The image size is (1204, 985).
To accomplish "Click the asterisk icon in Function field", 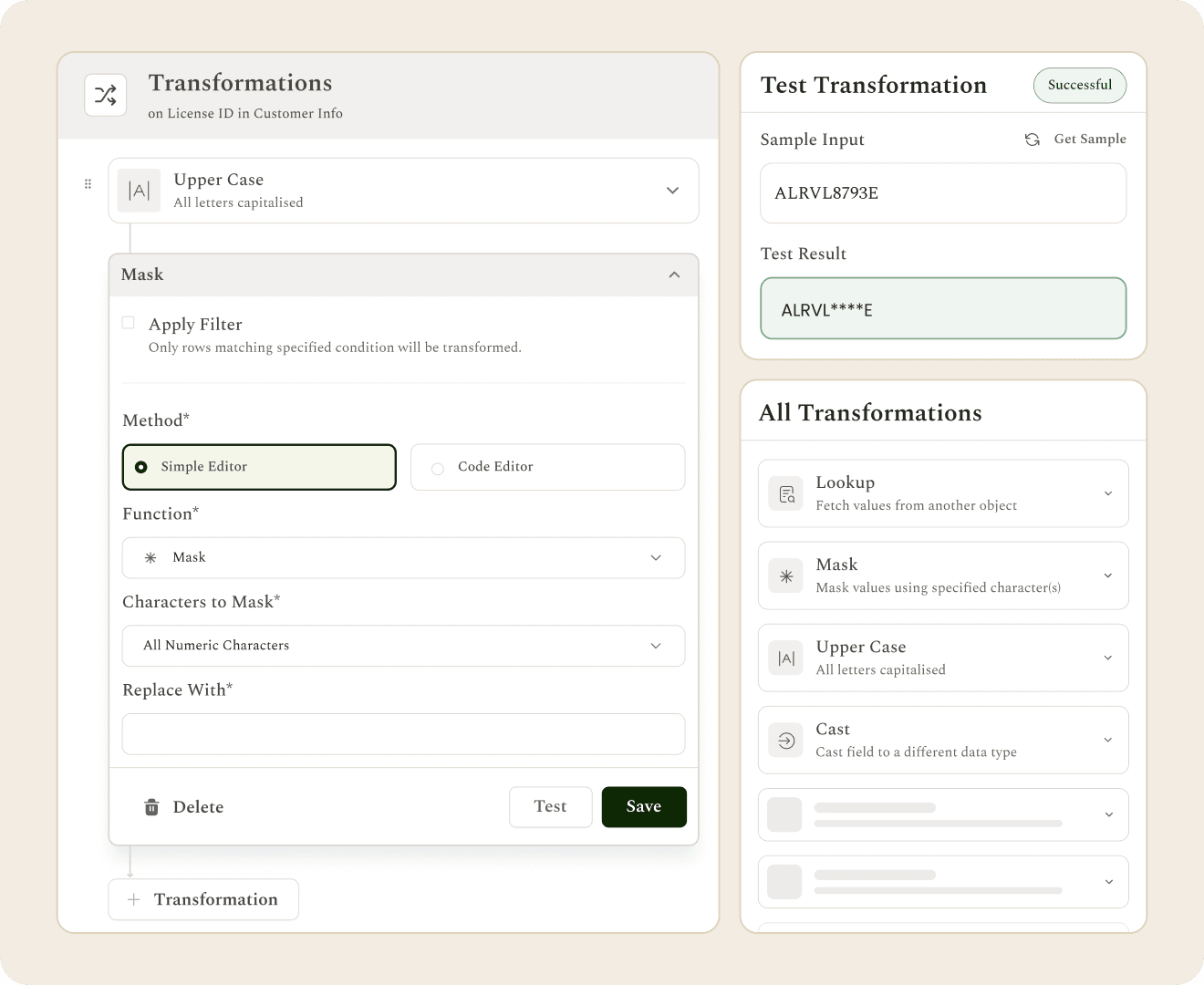I will (150, 557).
